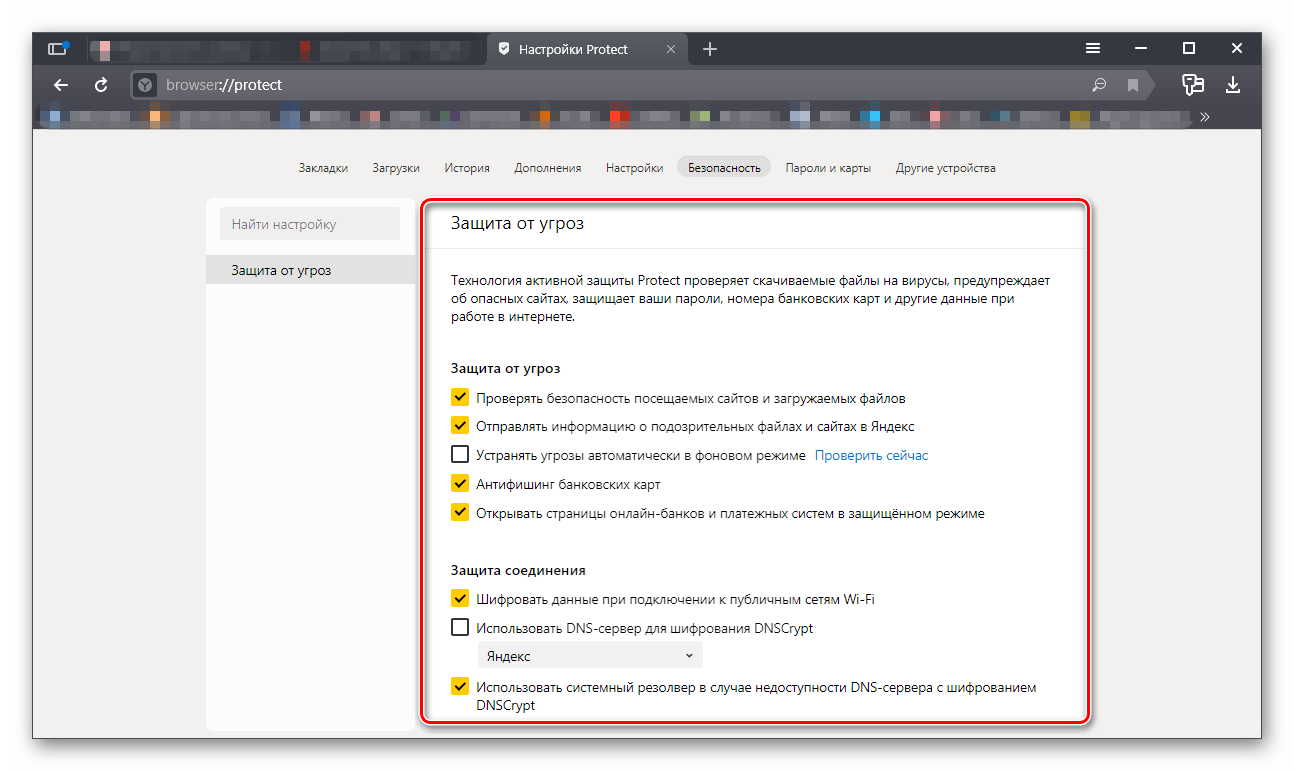Switch to the Загрузки tab
The image size is (1294, 771).
click(x=396, y=168)
